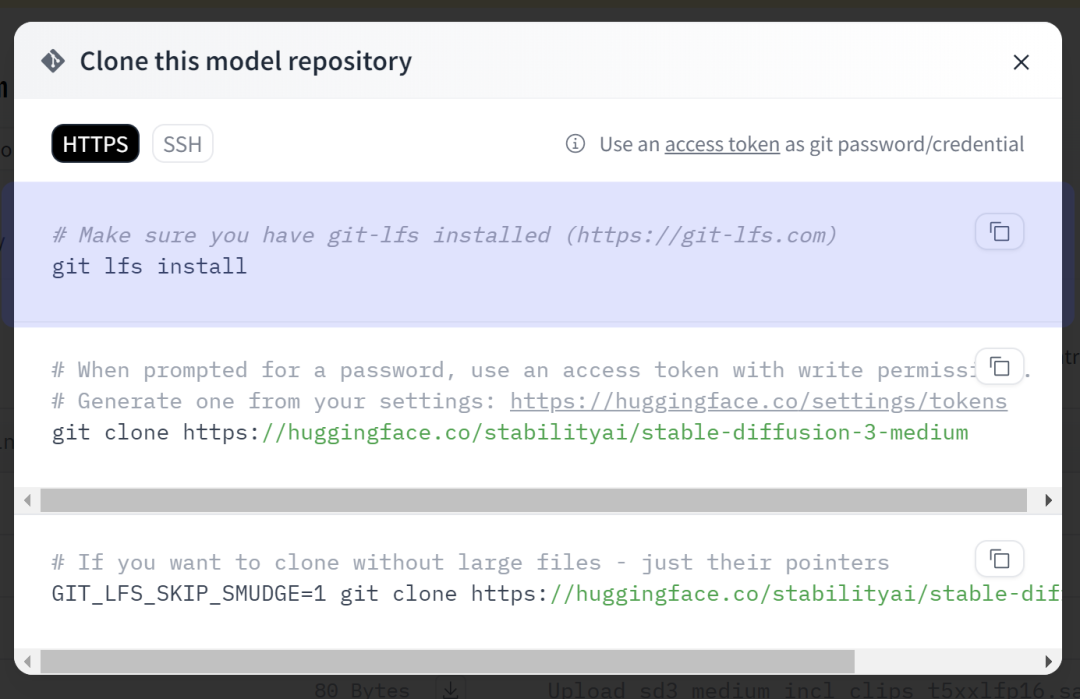This screenshot has width=1080, height=699.
Task: Switch to the SSH clone tab
Action: click(x=183, y=144)
